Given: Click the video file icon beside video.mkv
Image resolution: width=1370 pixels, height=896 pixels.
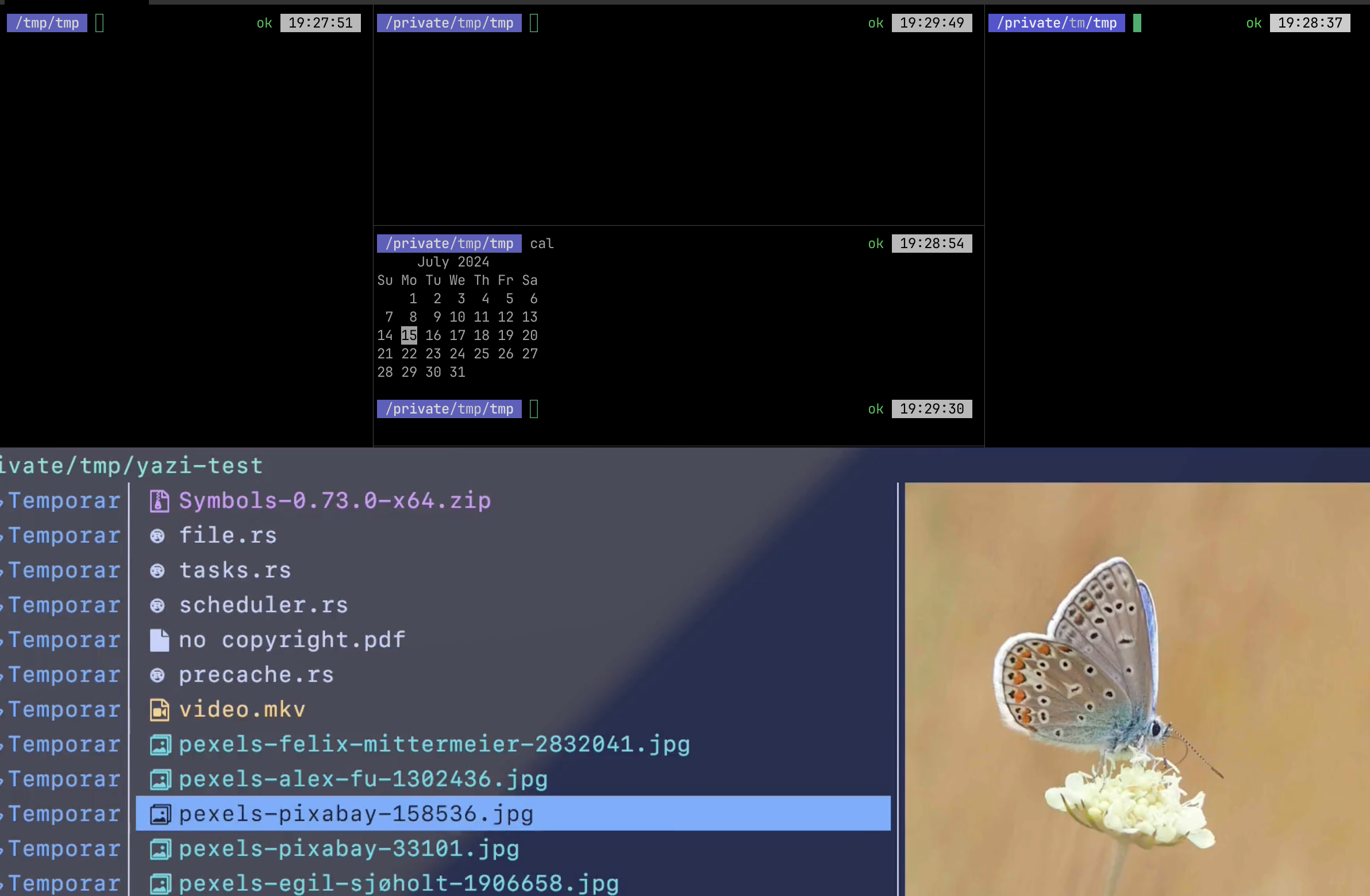Looking at the screenshot, I should (159, 709).
